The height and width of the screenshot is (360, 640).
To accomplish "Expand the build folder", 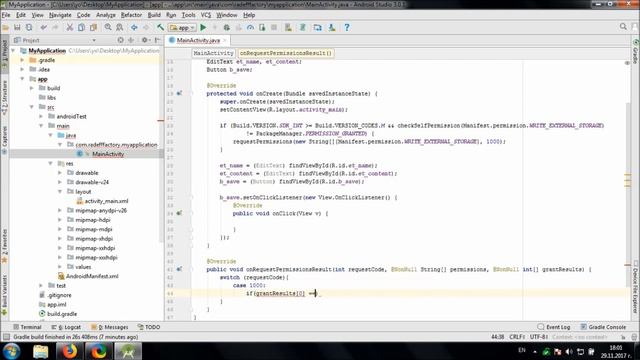I will [32, 88].
